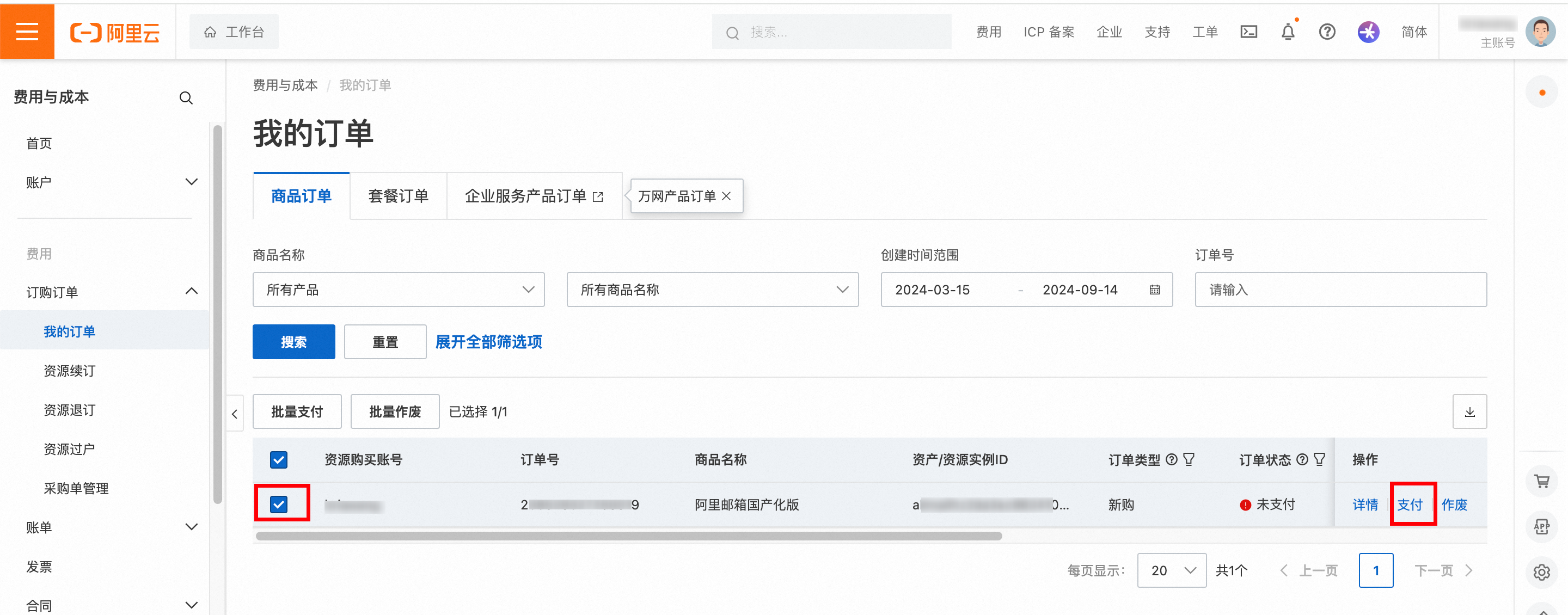
Task: Open settings gear in right sidebar
Action: click(1541, 572)
